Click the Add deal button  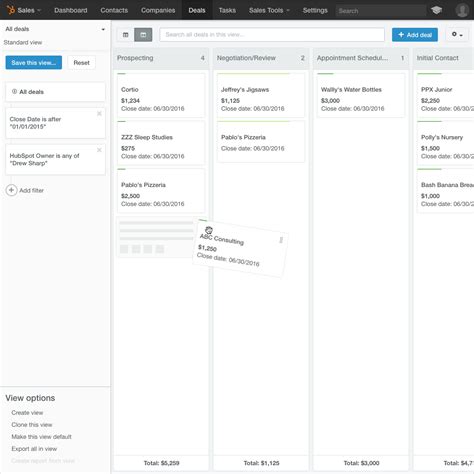click(415, 35)
